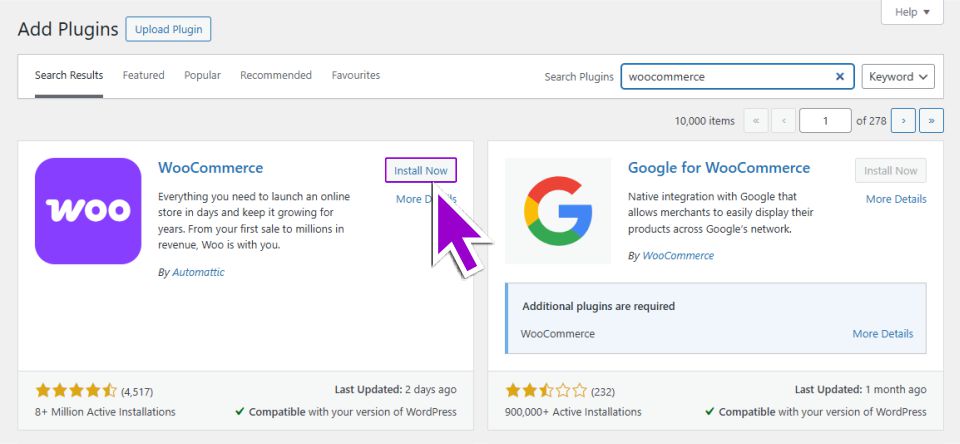Click 'Last Updated: 2 days ago' text
960x444 pixels.
pos(396,389)
